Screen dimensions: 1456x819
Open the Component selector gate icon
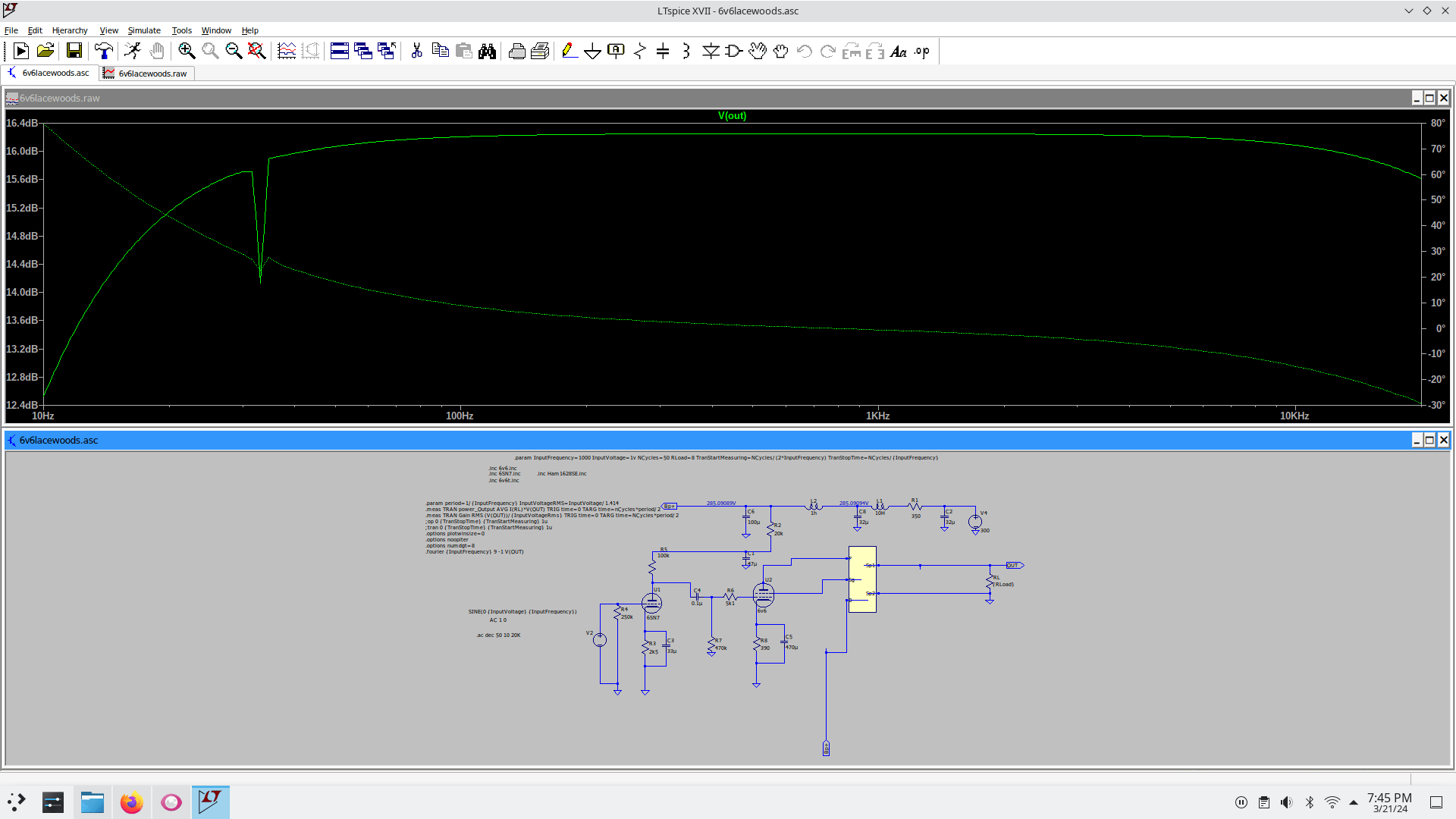[x=734, y=51]
